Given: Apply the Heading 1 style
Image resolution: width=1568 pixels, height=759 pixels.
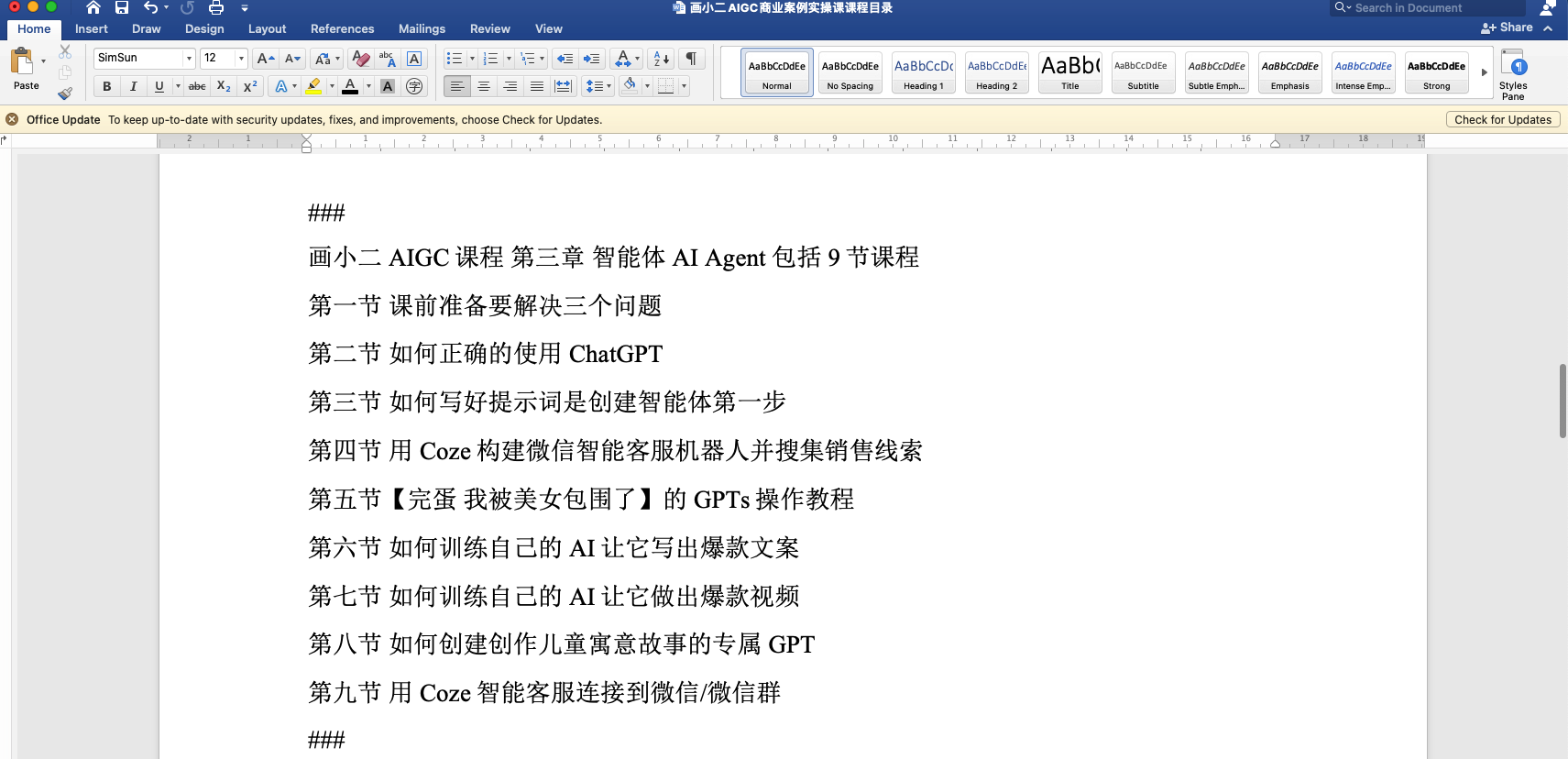Looking at the screenshot, I should [924, 72].
